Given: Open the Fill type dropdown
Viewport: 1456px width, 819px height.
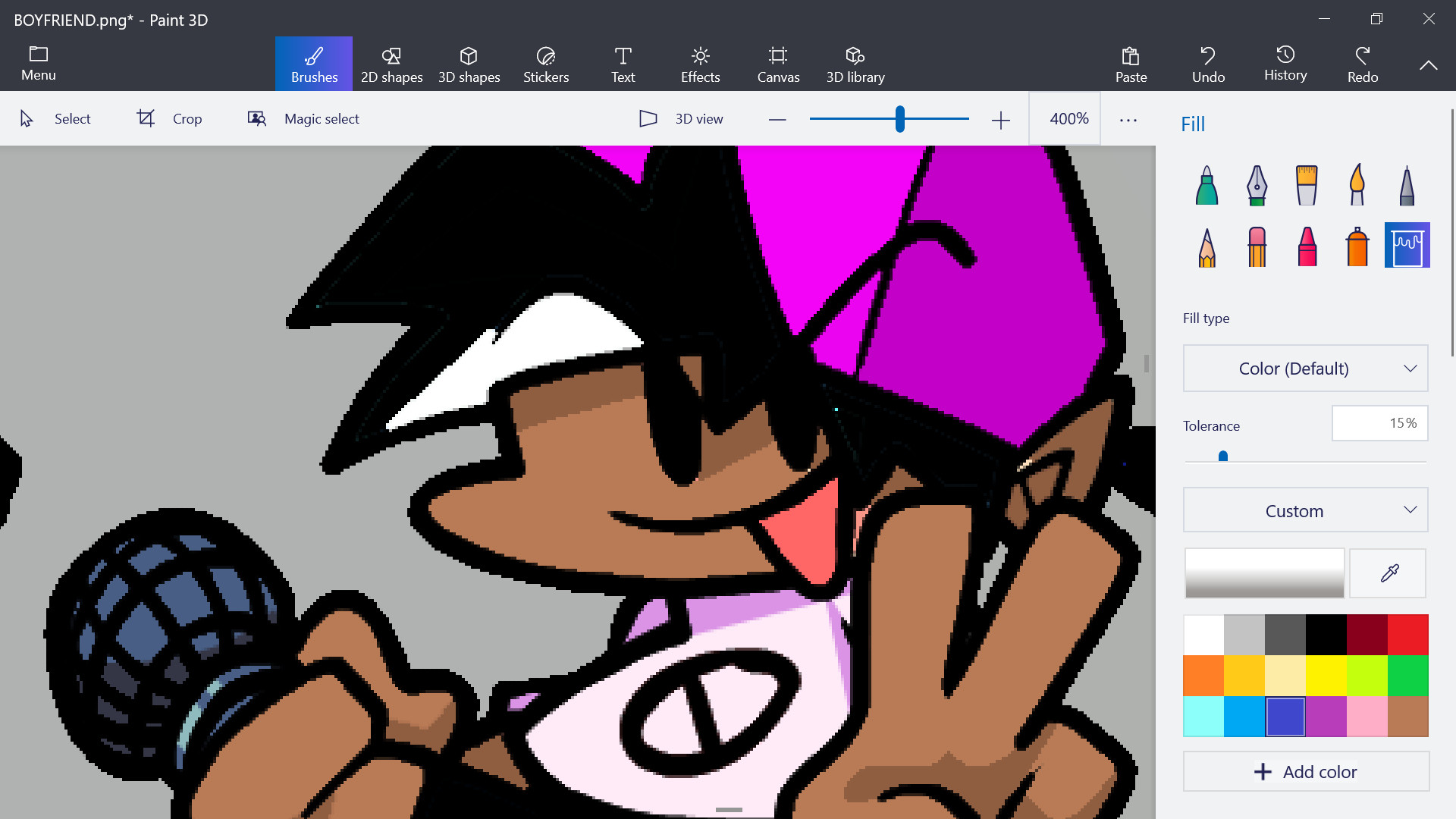Looking at the screenshot, I should [1304, 369].
